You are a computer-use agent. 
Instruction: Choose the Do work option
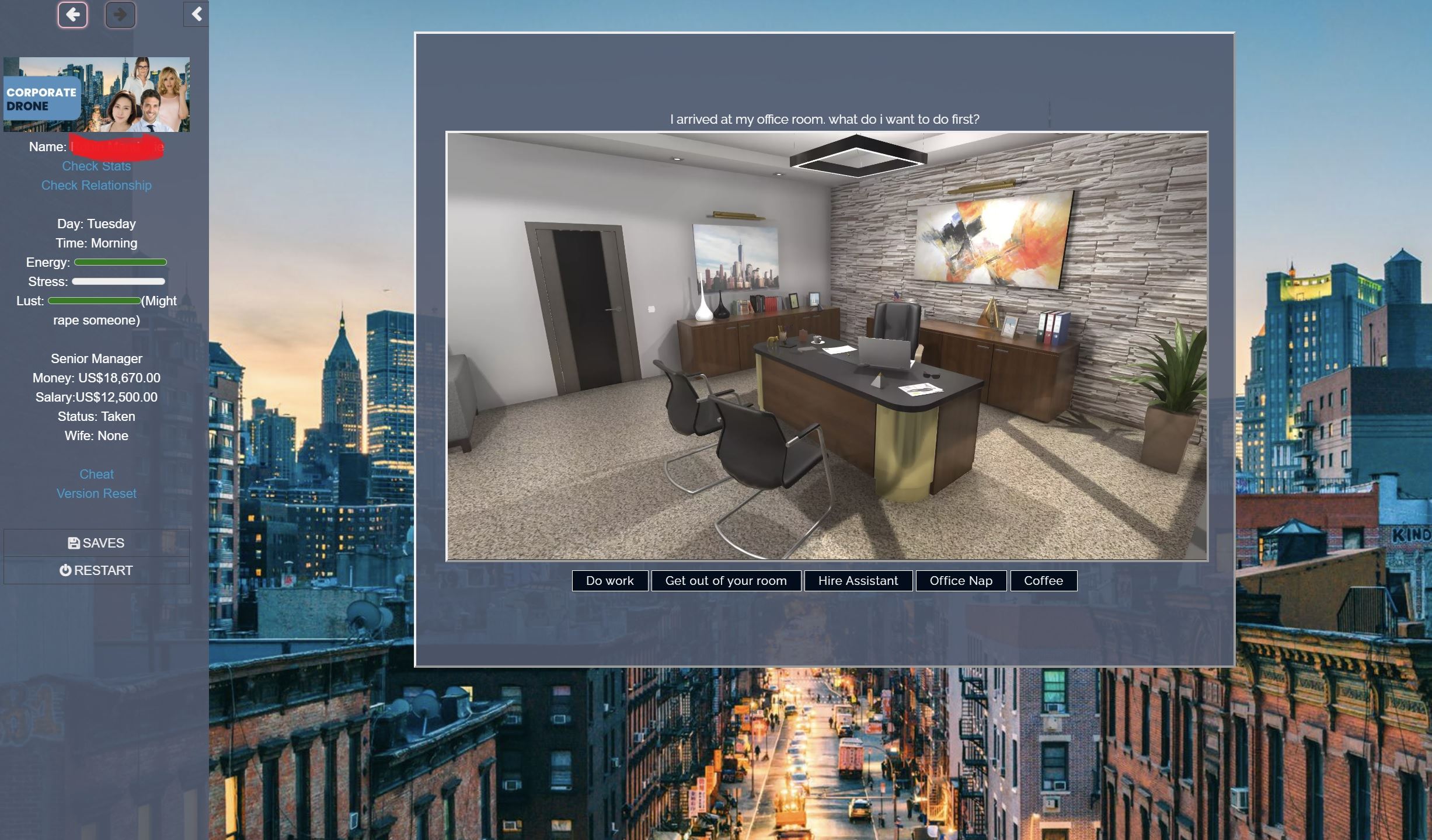tap(609, 581)
